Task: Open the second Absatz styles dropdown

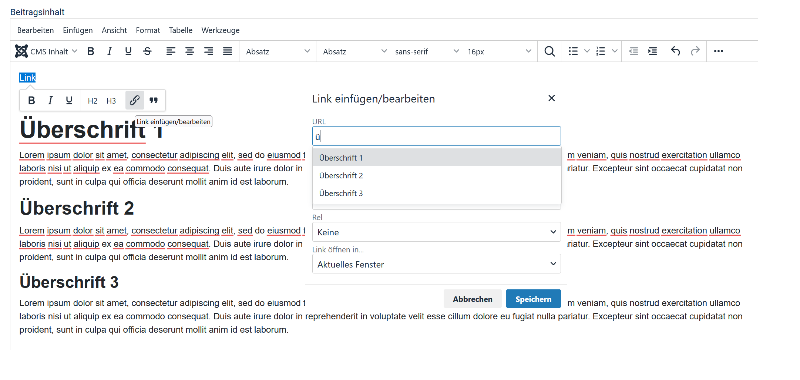Action: click(355, 51)
